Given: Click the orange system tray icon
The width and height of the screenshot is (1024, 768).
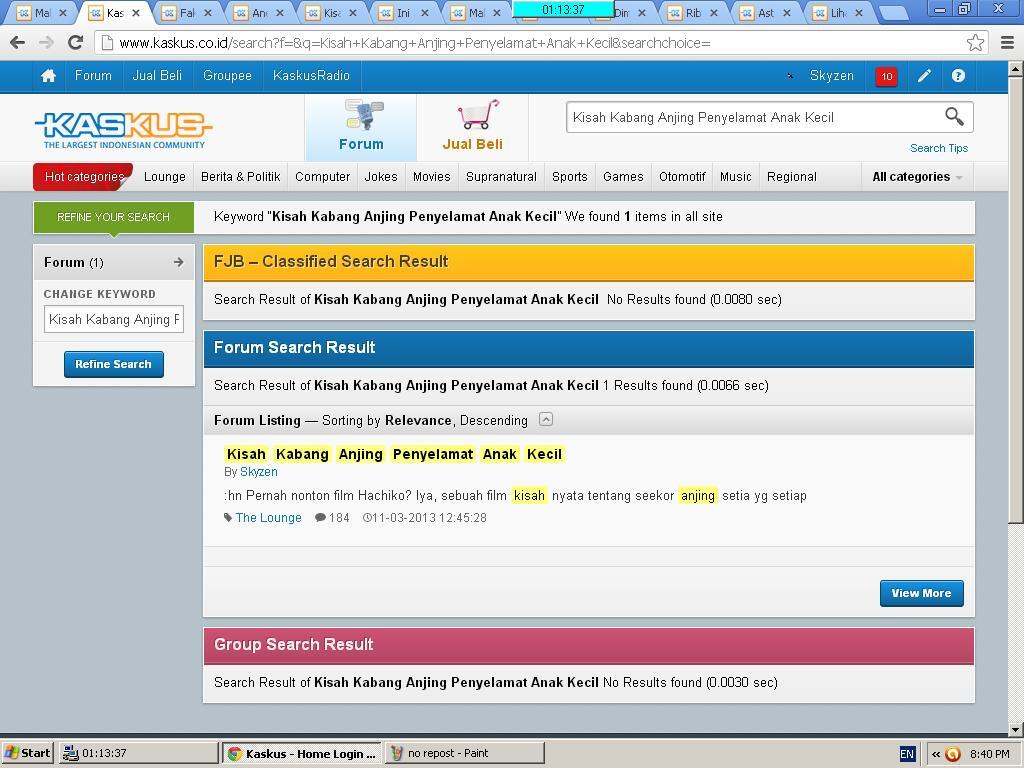Looking at the screenshot, I should 953,754.
